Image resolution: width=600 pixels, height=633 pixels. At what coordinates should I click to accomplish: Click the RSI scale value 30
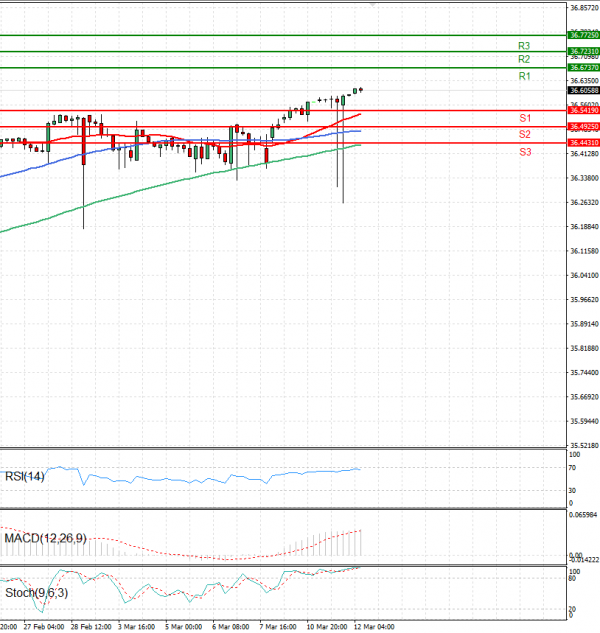(x=572, y=490)
